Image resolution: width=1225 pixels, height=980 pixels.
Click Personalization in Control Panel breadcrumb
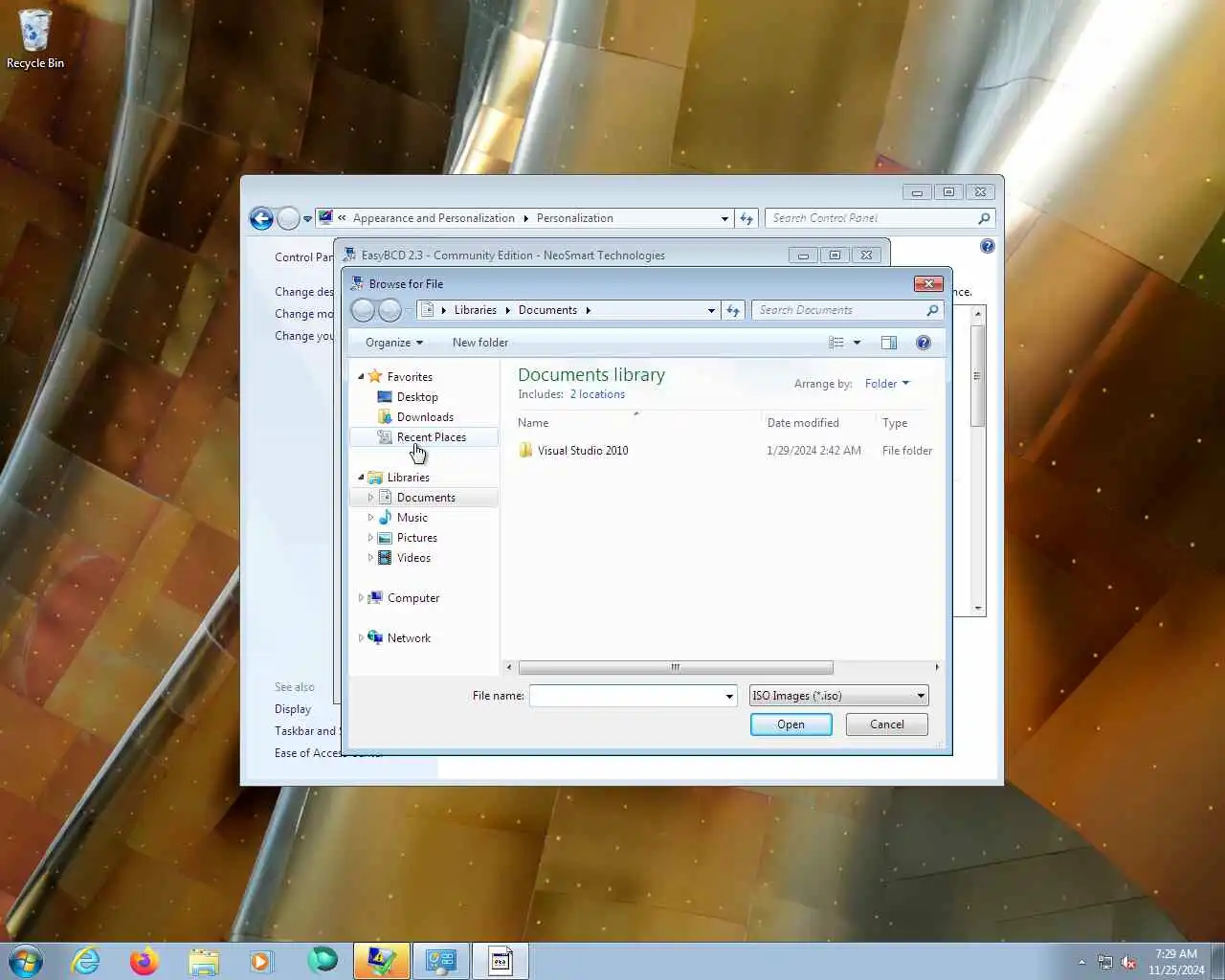click(x=575, y=218)
